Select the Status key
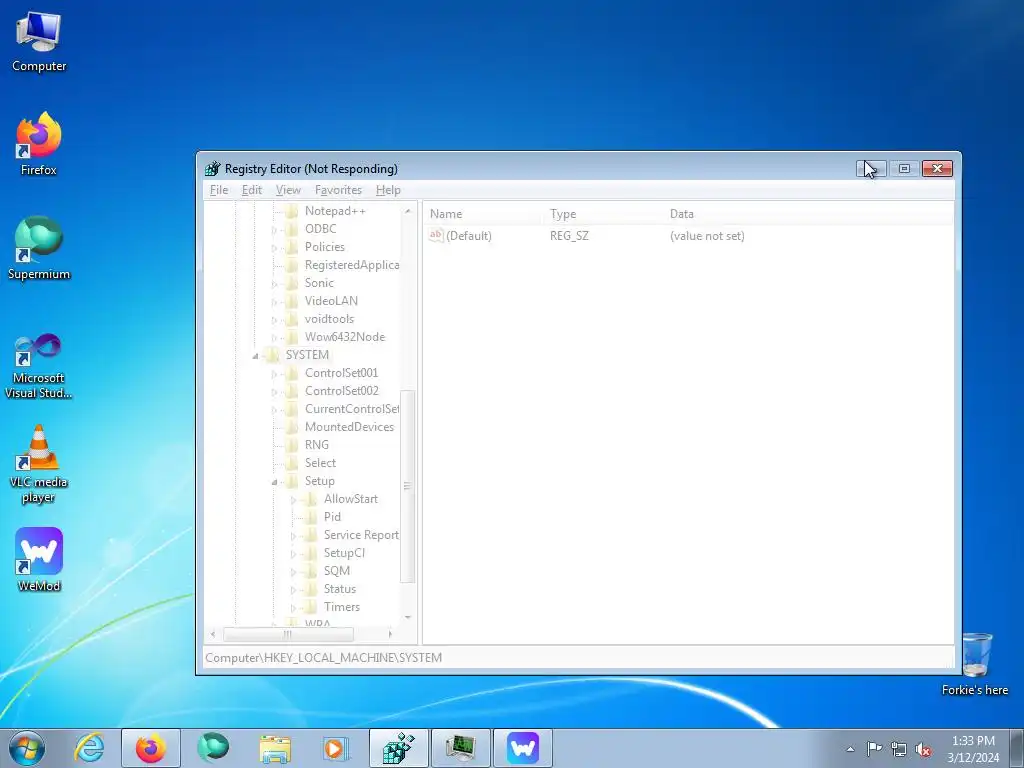 tap(340, 588)
